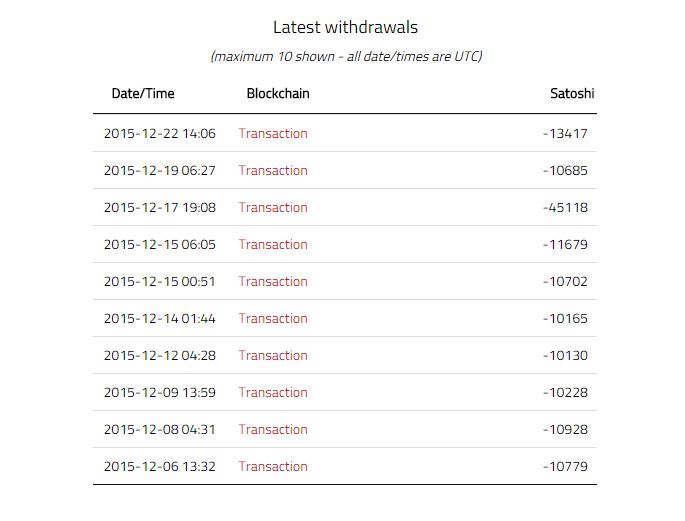Click the maximum 10 shown note
Image resolution: width=685 pixels, height=521 pixels.
point(346,57)
